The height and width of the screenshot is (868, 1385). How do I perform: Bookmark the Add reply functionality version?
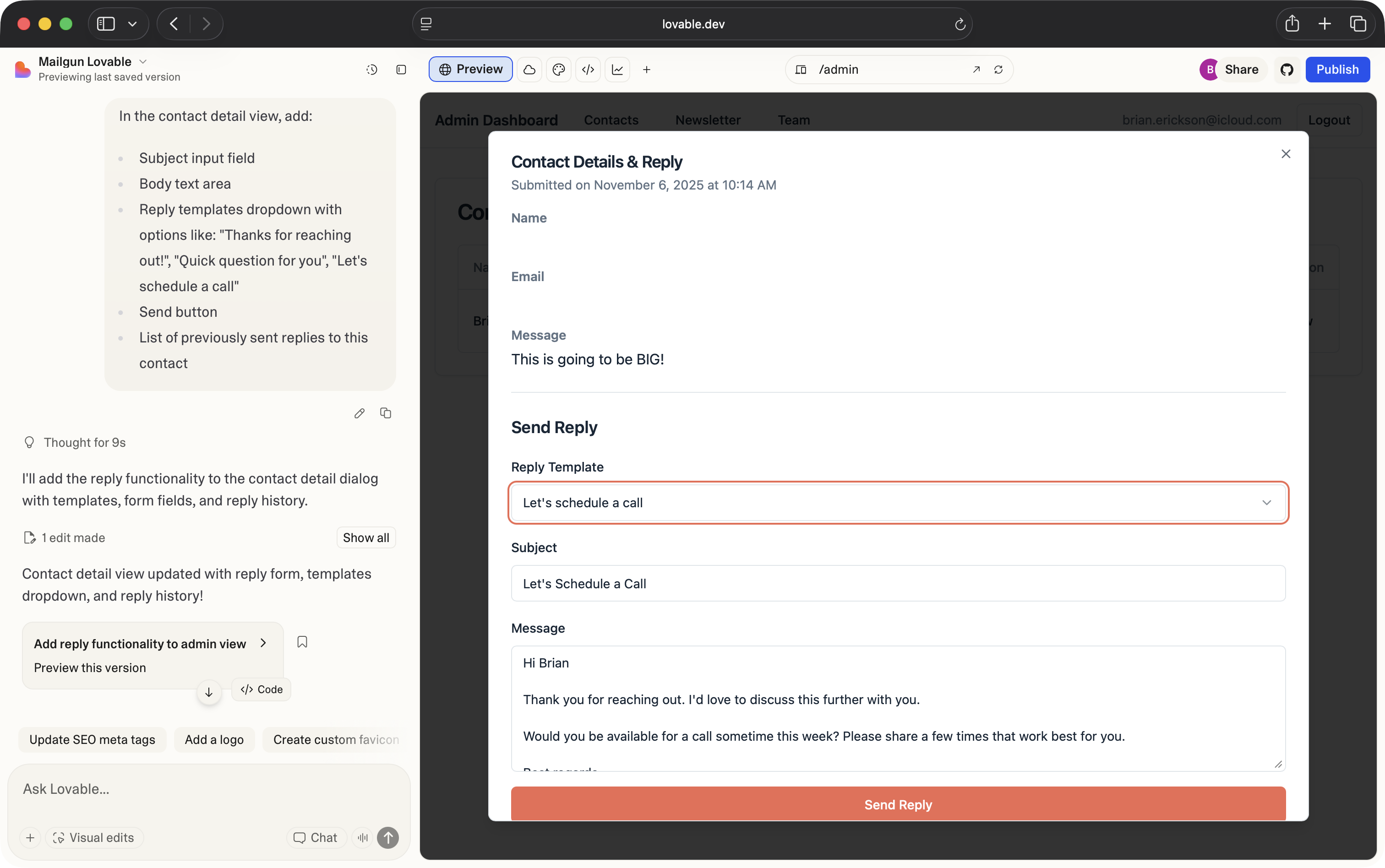[302, 642]
